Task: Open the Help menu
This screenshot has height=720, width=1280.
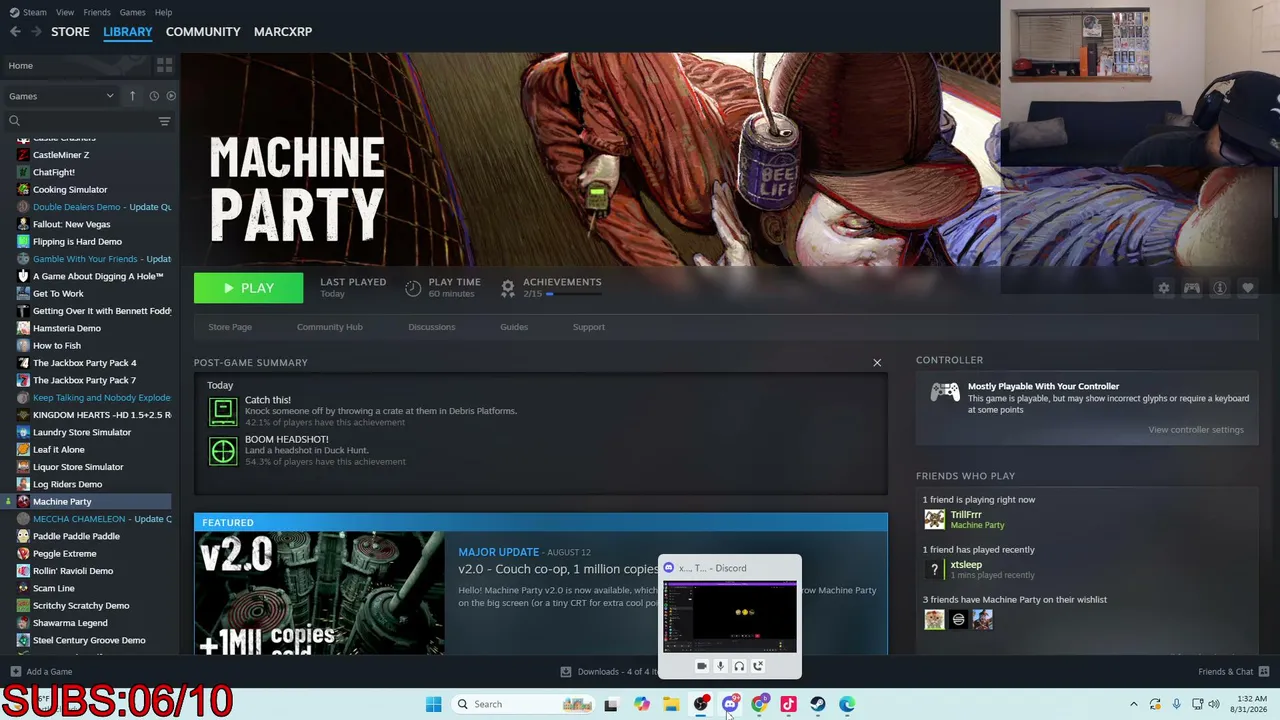Action: point(164,12)
